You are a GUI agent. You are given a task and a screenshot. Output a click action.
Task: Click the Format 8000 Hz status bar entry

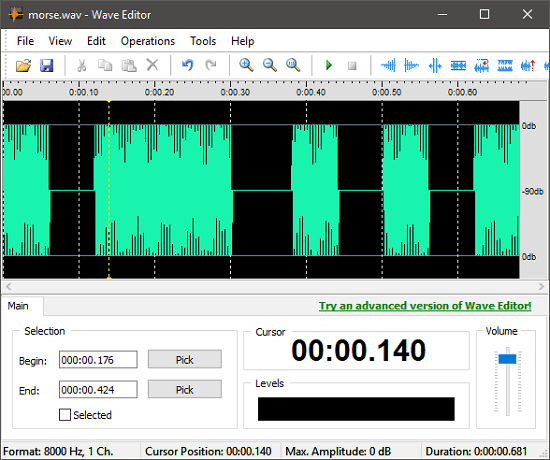(x=58, y=451)
